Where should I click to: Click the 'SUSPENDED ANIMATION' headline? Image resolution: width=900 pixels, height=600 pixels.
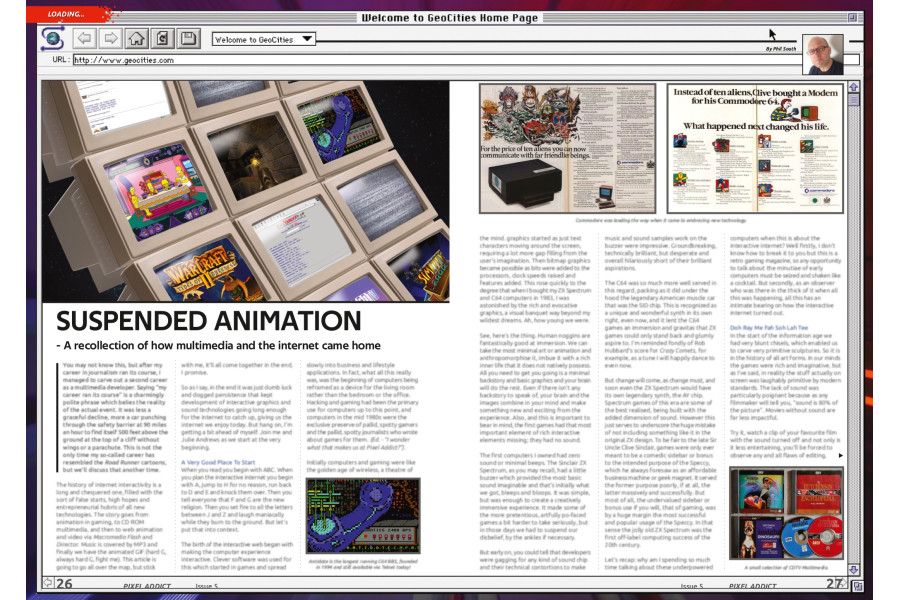click(209, 320)
